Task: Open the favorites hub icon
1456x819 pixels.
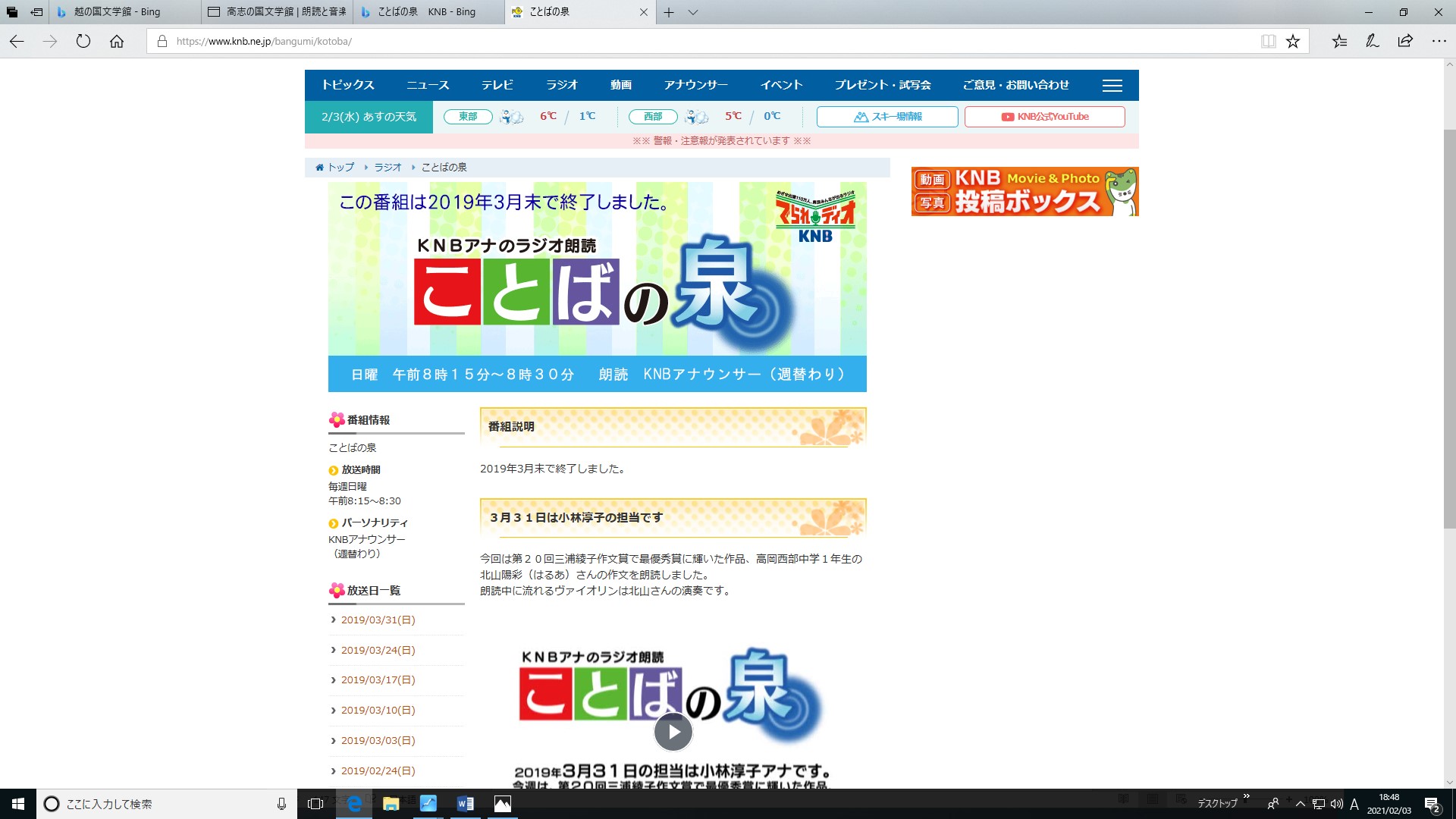Action: click(1339, 42)
